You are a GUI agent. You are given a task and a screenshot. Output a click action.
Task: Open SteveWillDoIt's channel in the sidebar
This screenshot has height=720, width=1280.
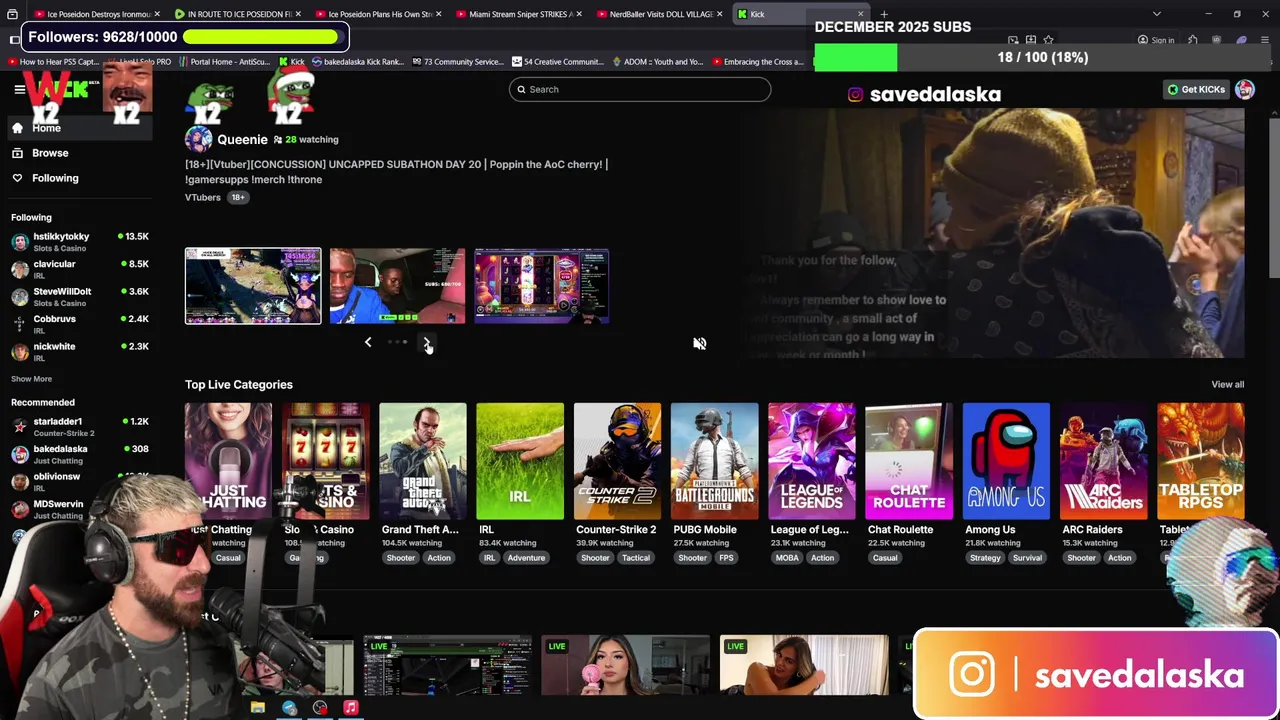pyautogui.click(x=80, y=296)
